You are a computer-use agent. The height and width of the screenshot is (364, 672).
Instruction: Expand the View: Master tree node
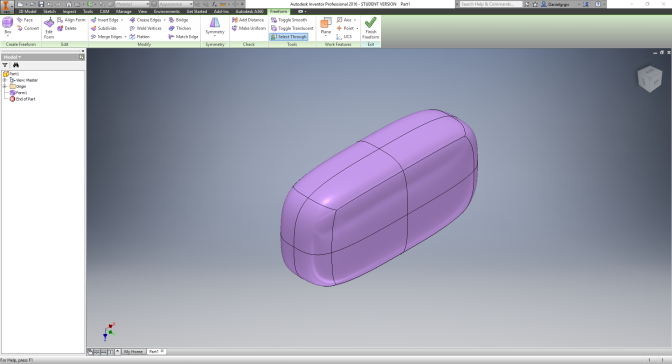5,80
